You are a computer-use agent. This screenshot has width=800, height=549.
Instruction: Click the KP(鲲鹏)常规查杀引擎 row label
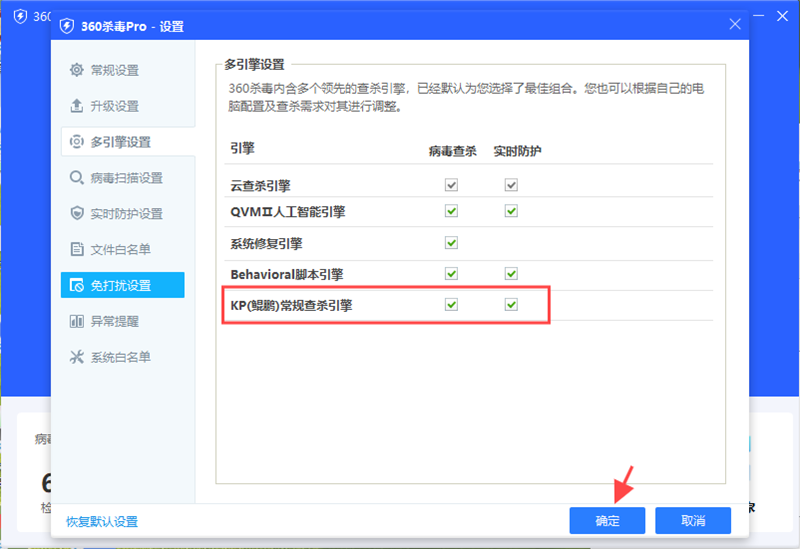click(291, 306)
